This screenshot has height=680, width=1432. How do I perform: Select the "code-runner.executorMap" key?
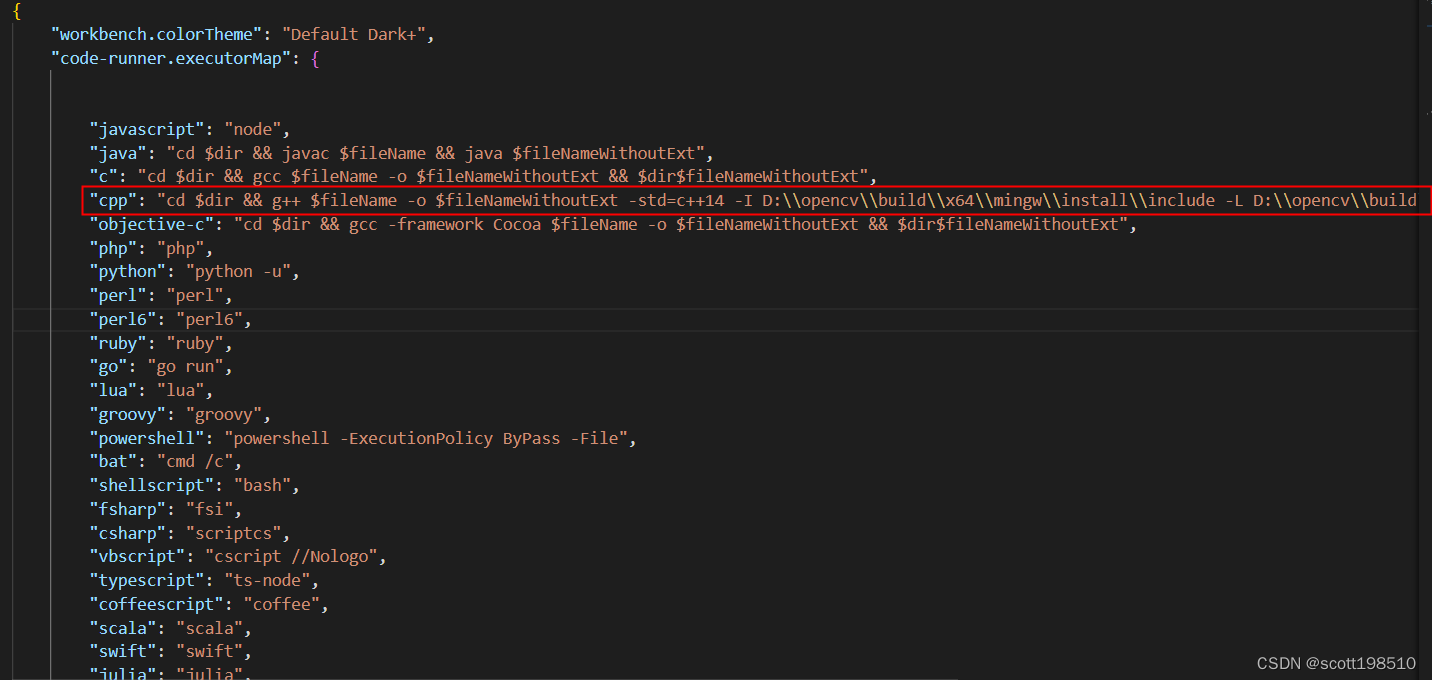pyautogui.click(x=170, y=57)
